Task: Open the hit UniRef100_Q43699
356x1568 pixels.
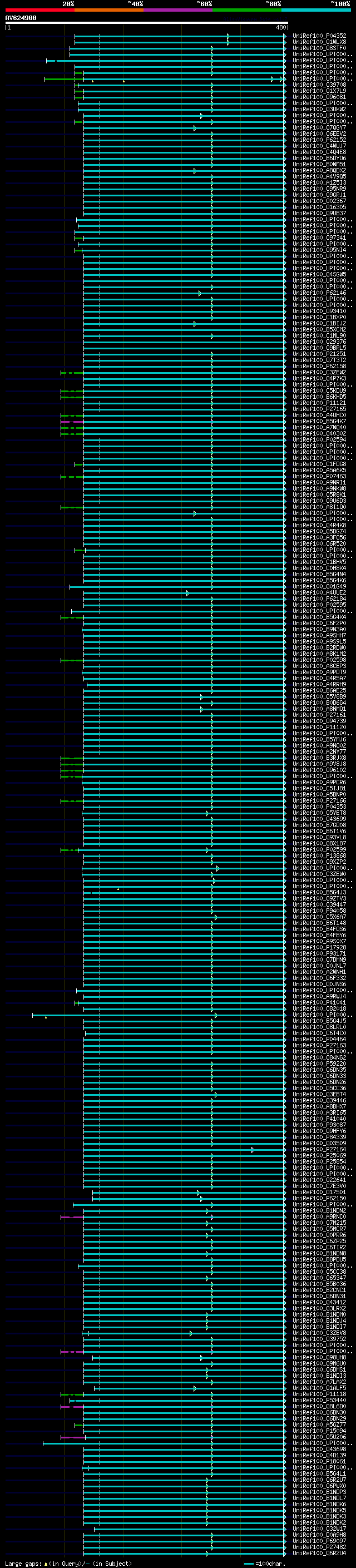Action: 319,819
